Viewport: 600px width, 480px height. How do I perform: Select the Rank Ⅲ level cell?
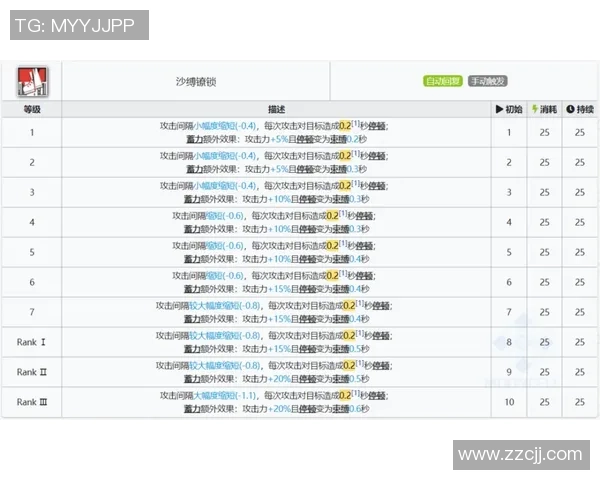pyautogui.click(x=32, y=402)
